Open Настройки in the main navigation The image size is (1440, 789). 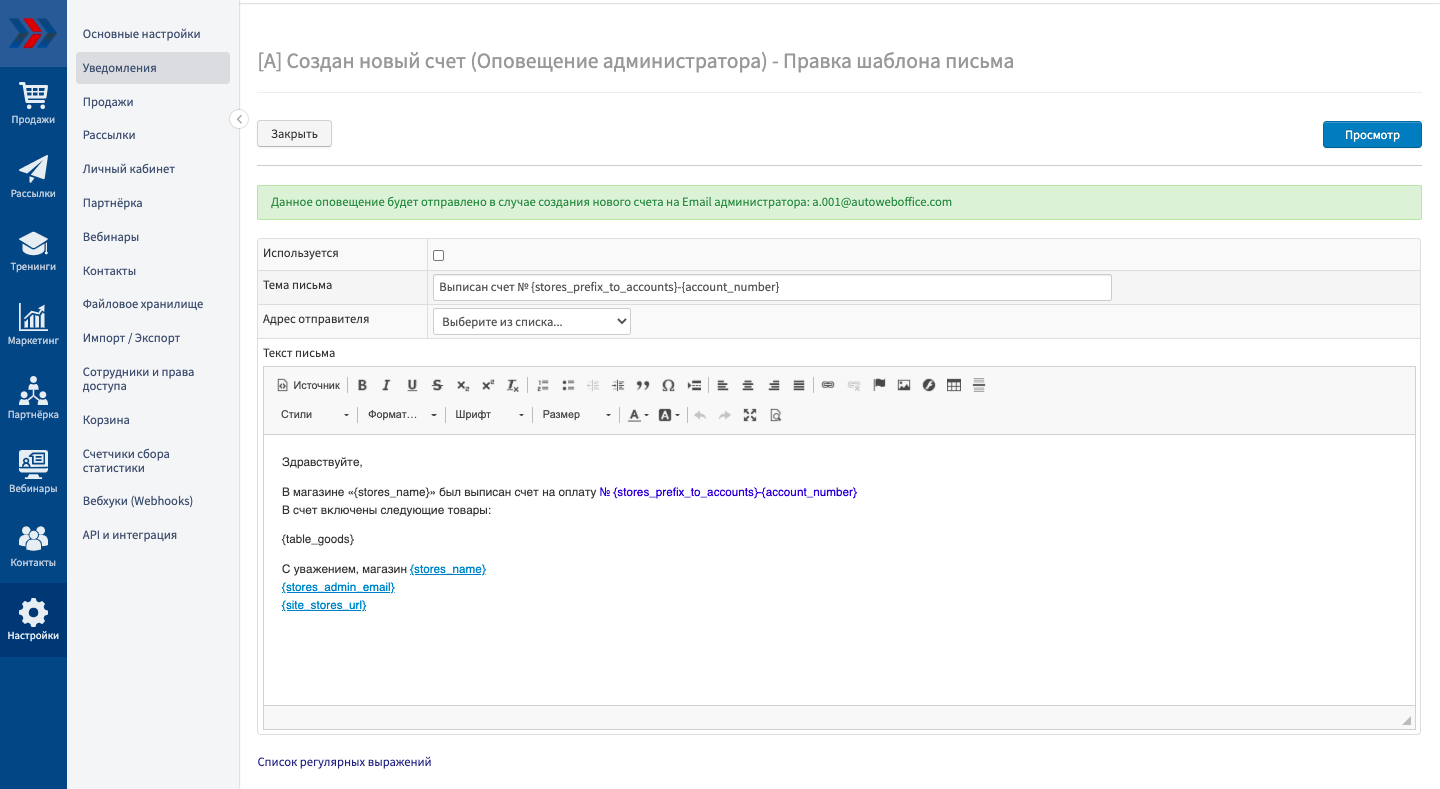(x=33, y=620)
